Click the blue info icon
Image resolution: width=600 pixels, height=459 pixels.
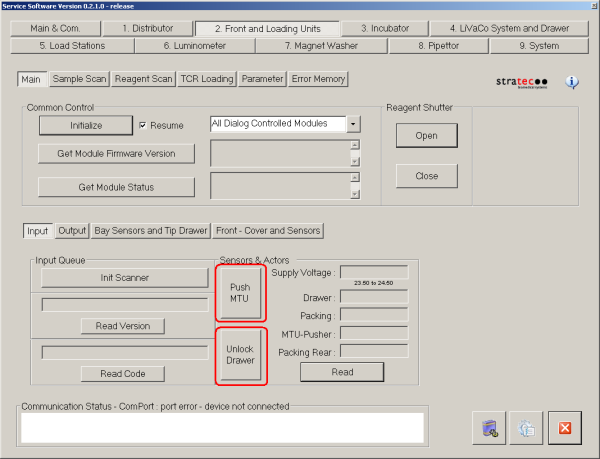(x=573, y=83)
